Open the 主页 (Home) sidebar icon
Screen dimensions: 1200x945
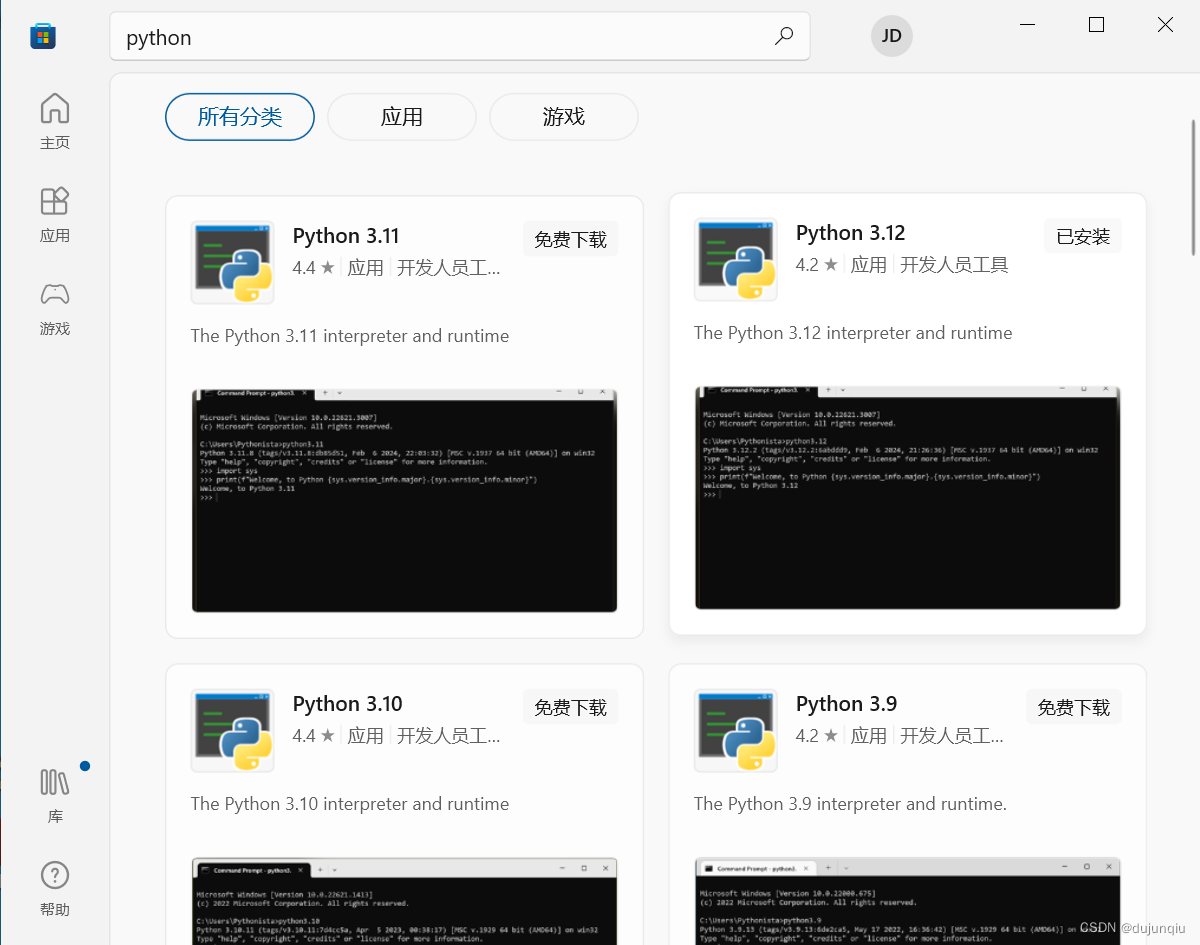pyautogui.click(x=54, y=120)
